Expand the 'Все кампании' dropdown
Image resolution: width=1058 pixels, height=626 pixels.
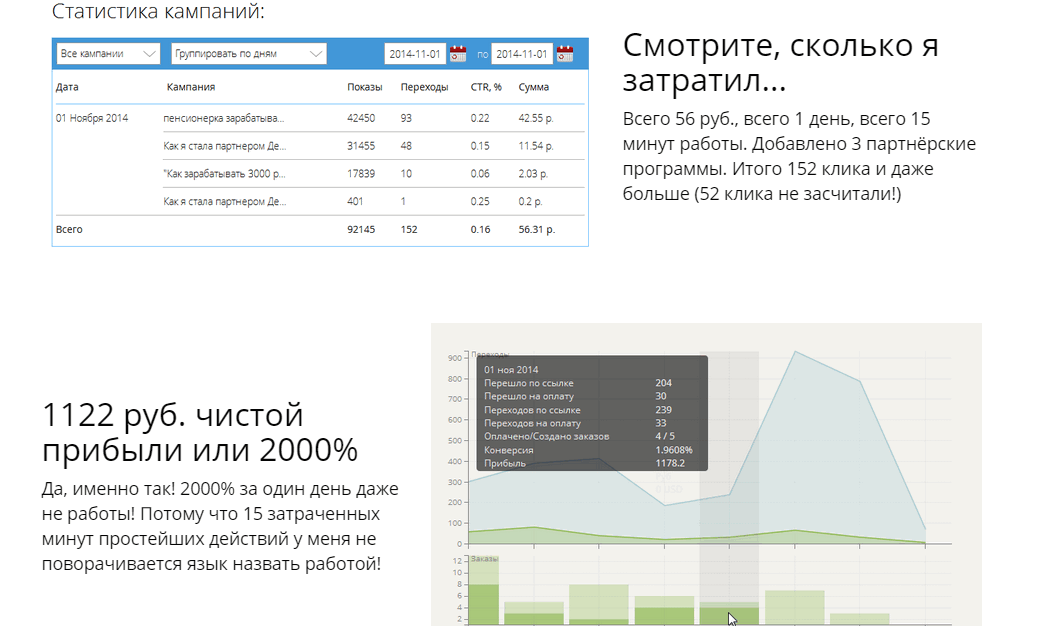point(108,53)
